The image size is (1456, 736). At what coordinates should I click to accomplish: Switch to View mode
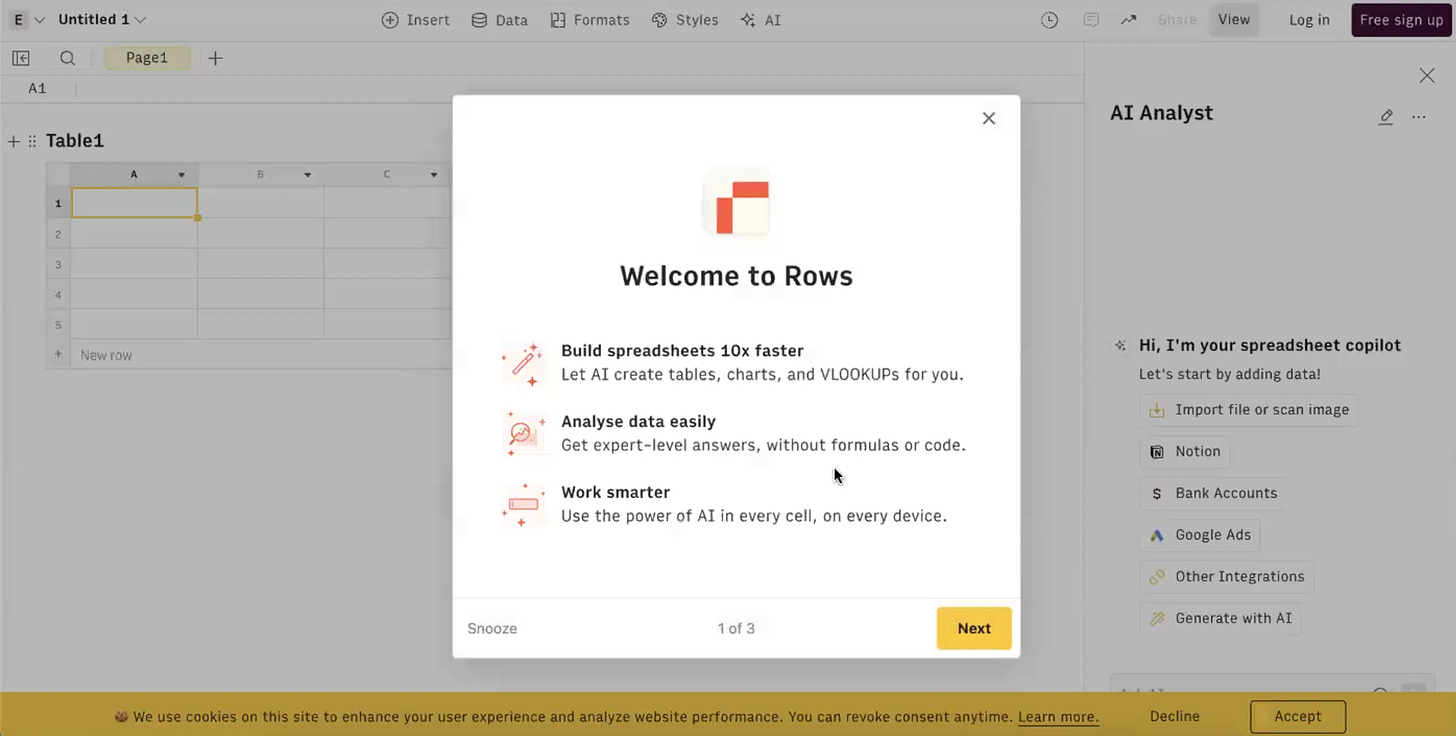(1234, 20)
